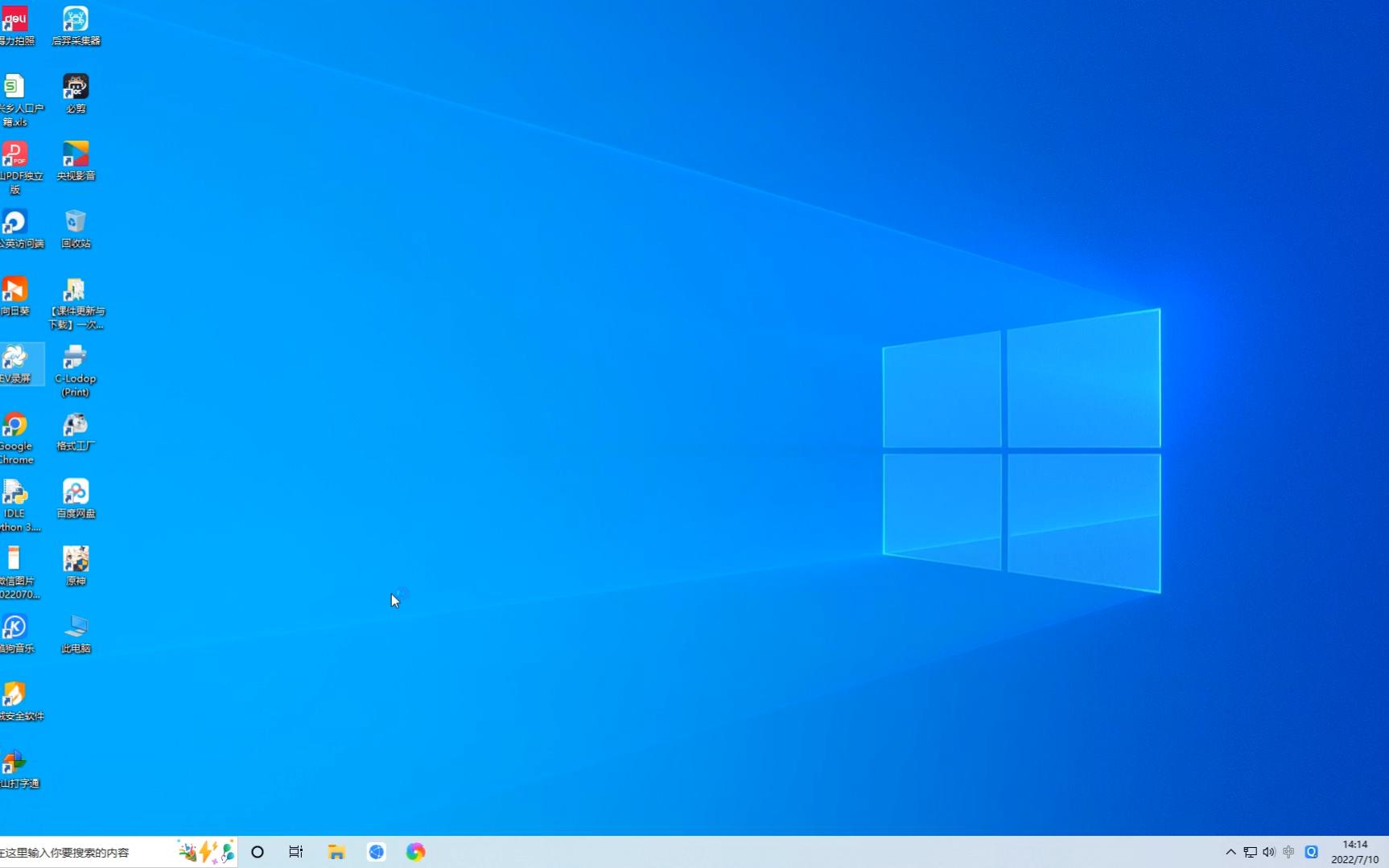Screen dimensions: 1389x868
Task: Select the 向日葵 desktop icon
Action: (14, 295)
